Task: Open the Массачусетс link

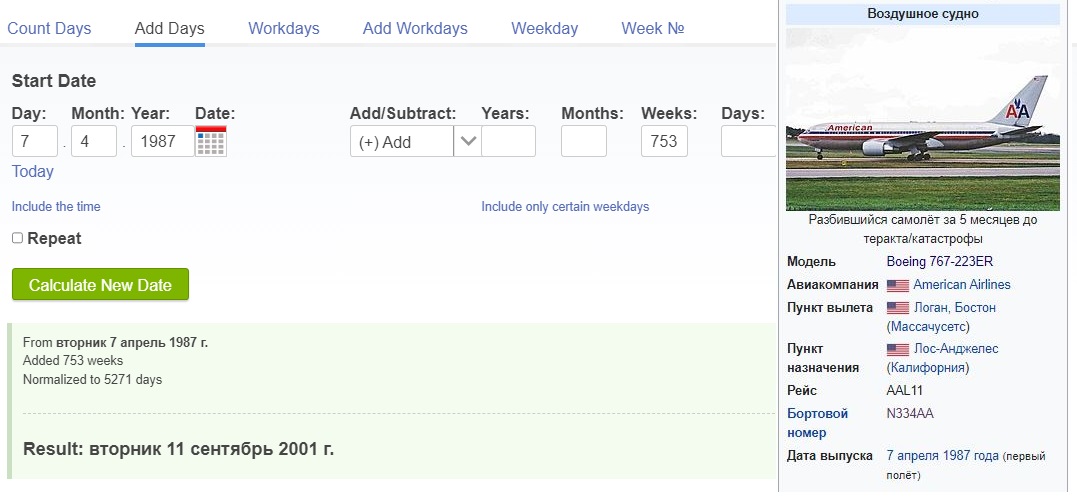Action: (928, 326)
